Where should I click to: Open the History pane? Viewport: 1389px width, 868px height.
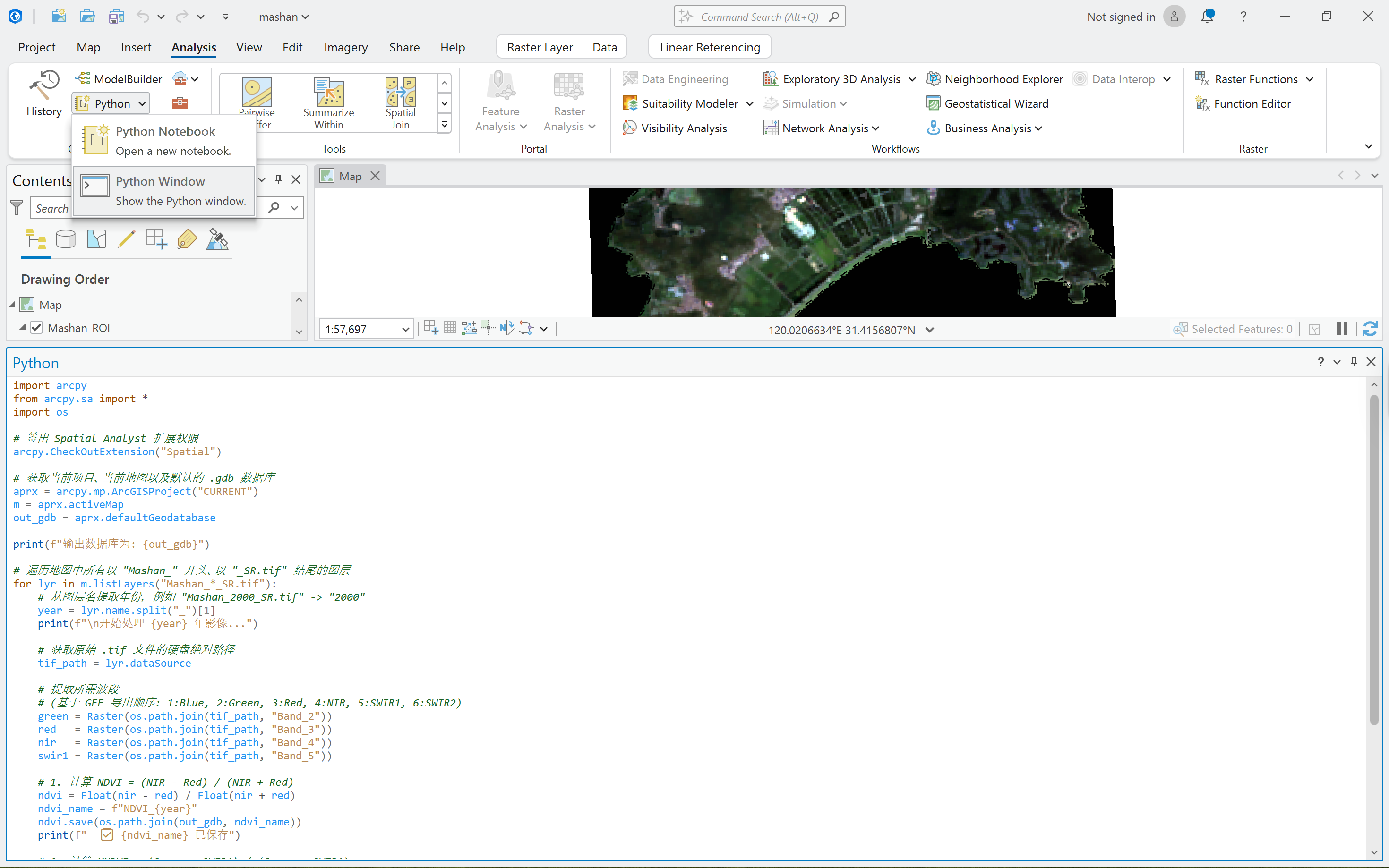[43, 94]
